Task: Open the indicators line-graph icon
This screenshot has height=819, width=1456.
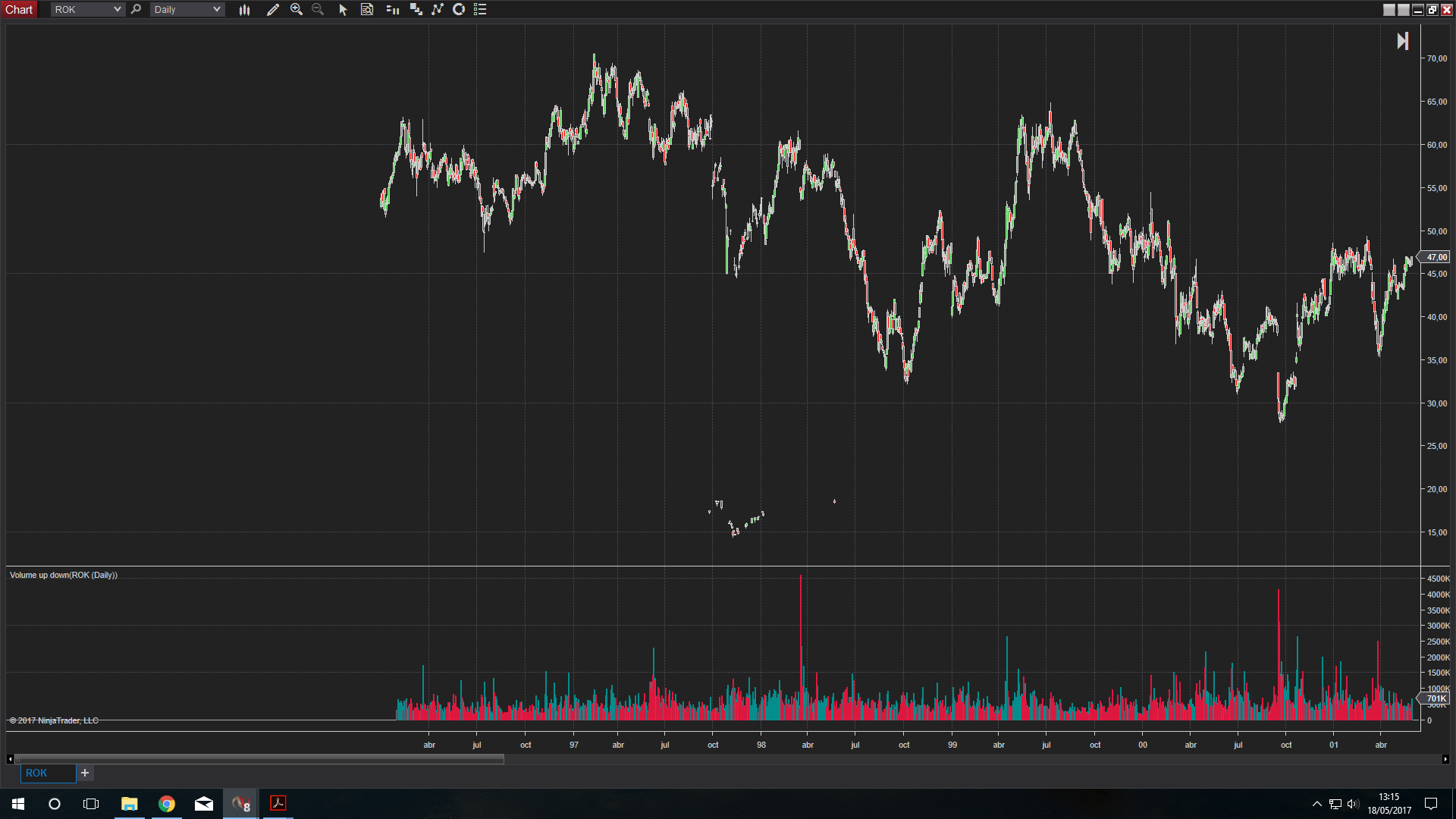Action: 438,10
